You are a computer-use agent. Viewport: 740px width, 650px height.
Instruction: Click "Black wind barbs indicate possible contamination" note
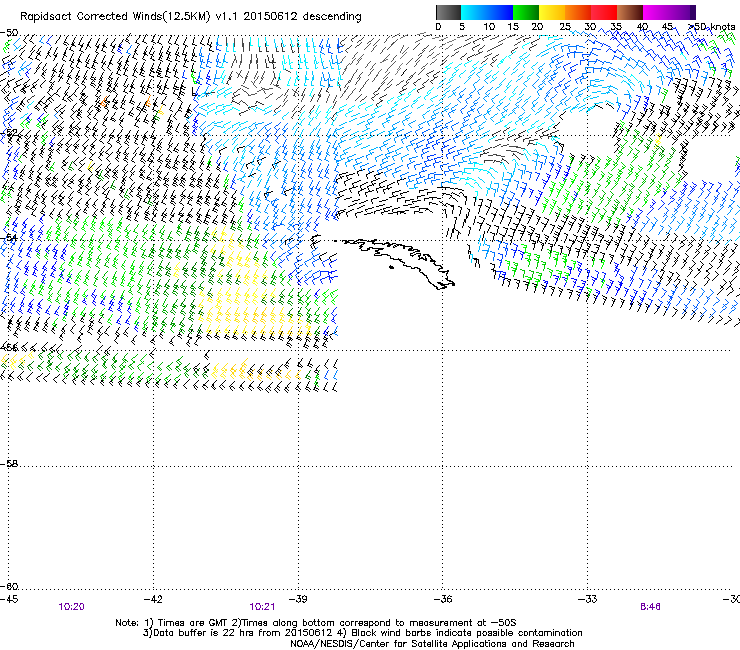pyautogui.click(x=467, y=633)
